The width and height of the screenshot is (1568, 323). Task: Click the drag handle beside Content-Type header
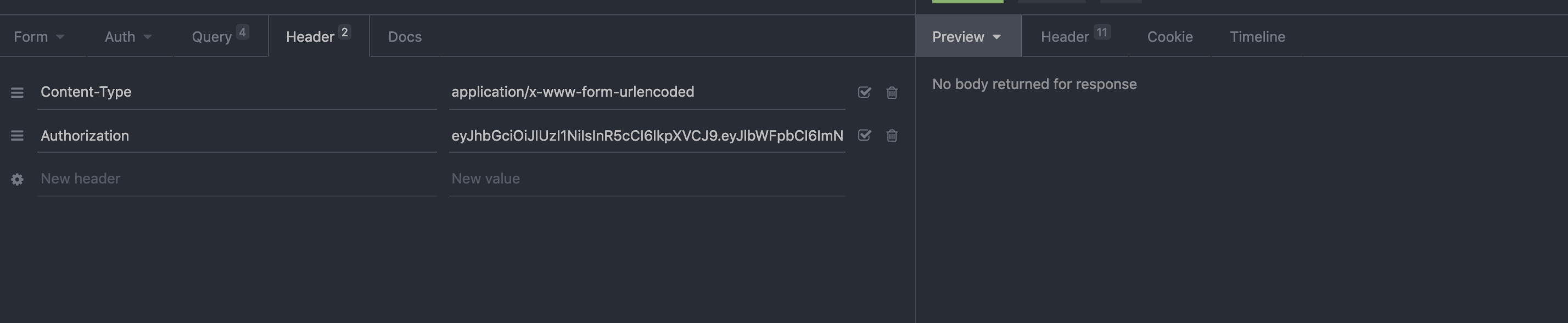[x=17, y=92]
